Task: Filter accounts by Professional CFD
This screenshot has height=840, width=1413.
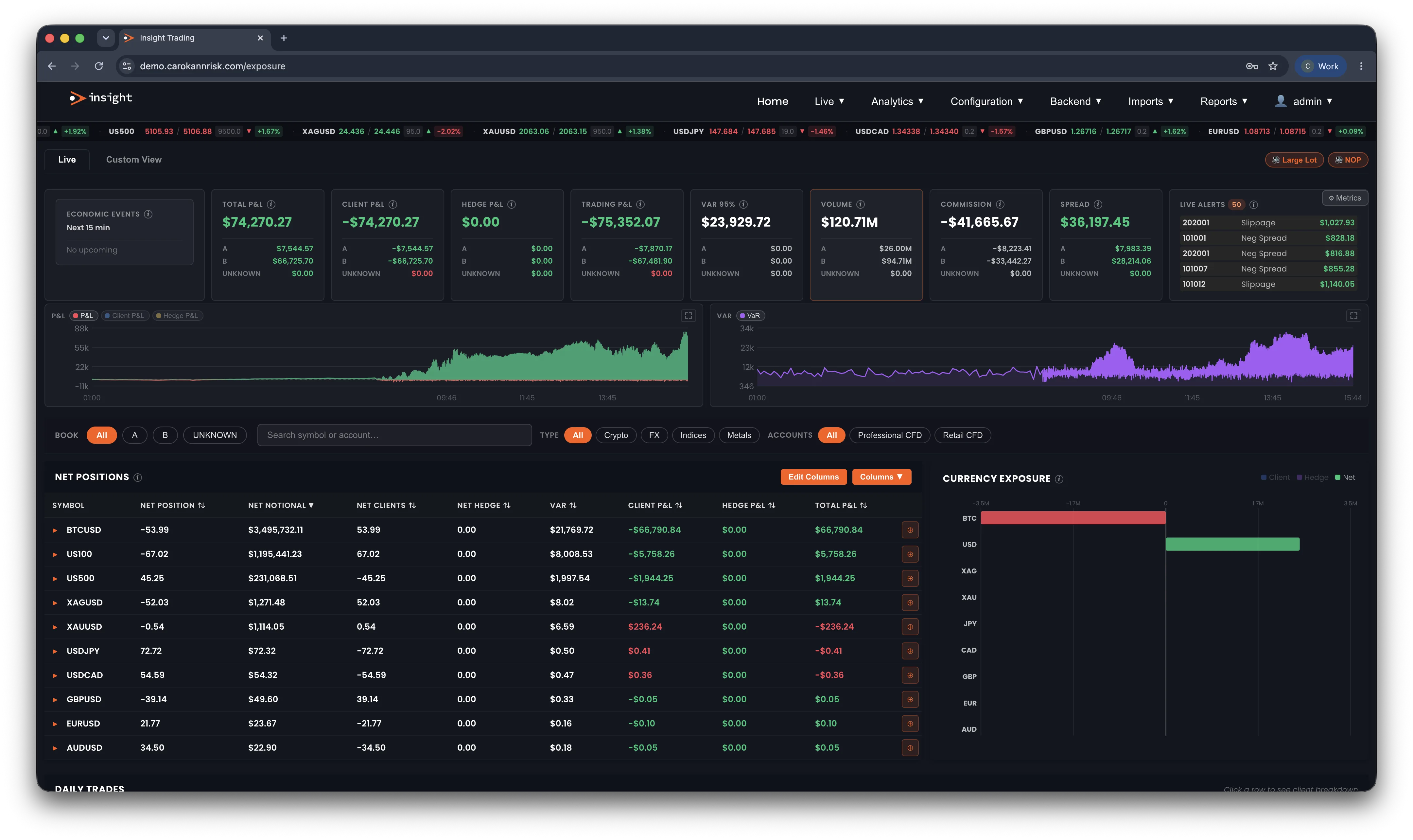Action: [890, 435]
